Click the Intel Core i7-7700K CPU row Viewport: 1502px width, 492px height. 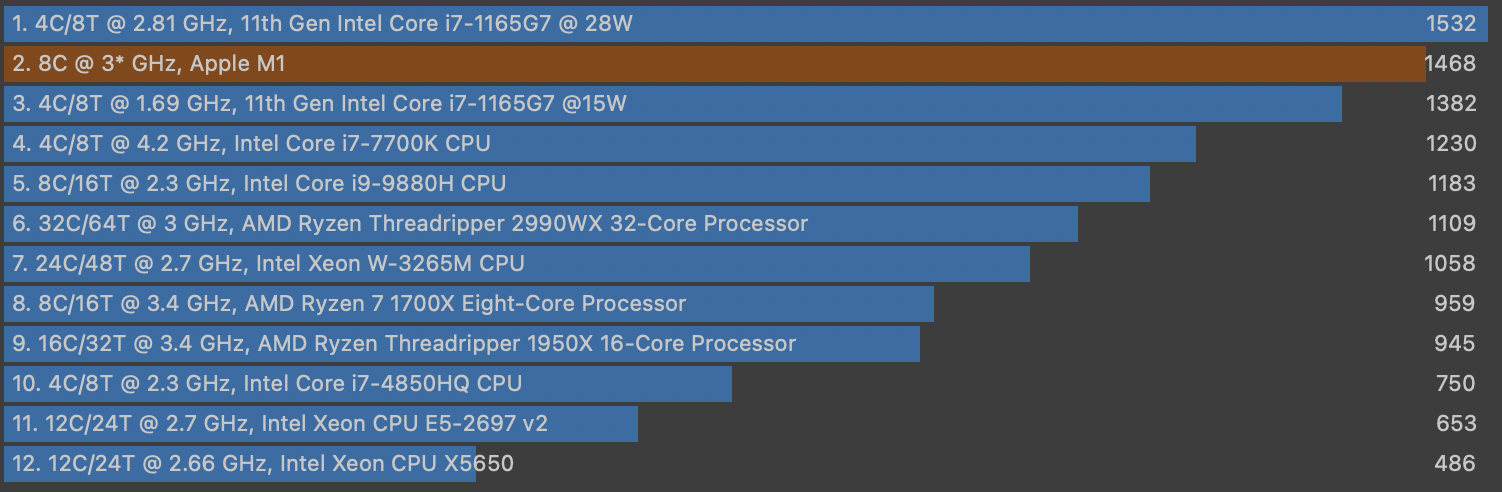click(252, 143)
